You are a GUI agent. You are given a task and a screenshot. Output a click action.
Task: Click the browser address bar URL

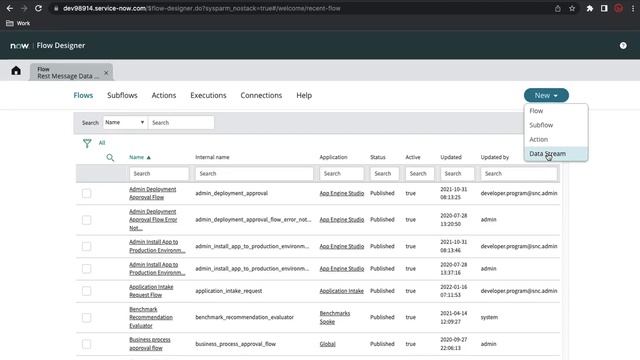(202, 8)
